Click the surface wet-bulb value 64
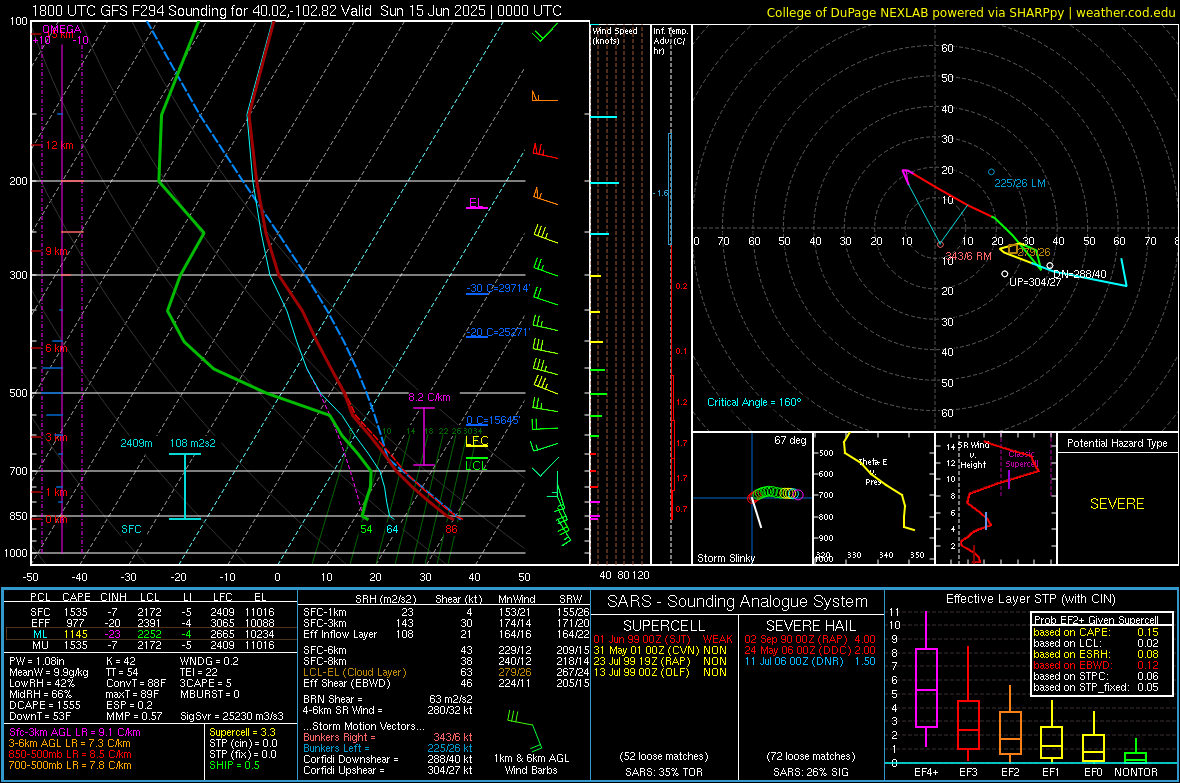 click(392, 529)
